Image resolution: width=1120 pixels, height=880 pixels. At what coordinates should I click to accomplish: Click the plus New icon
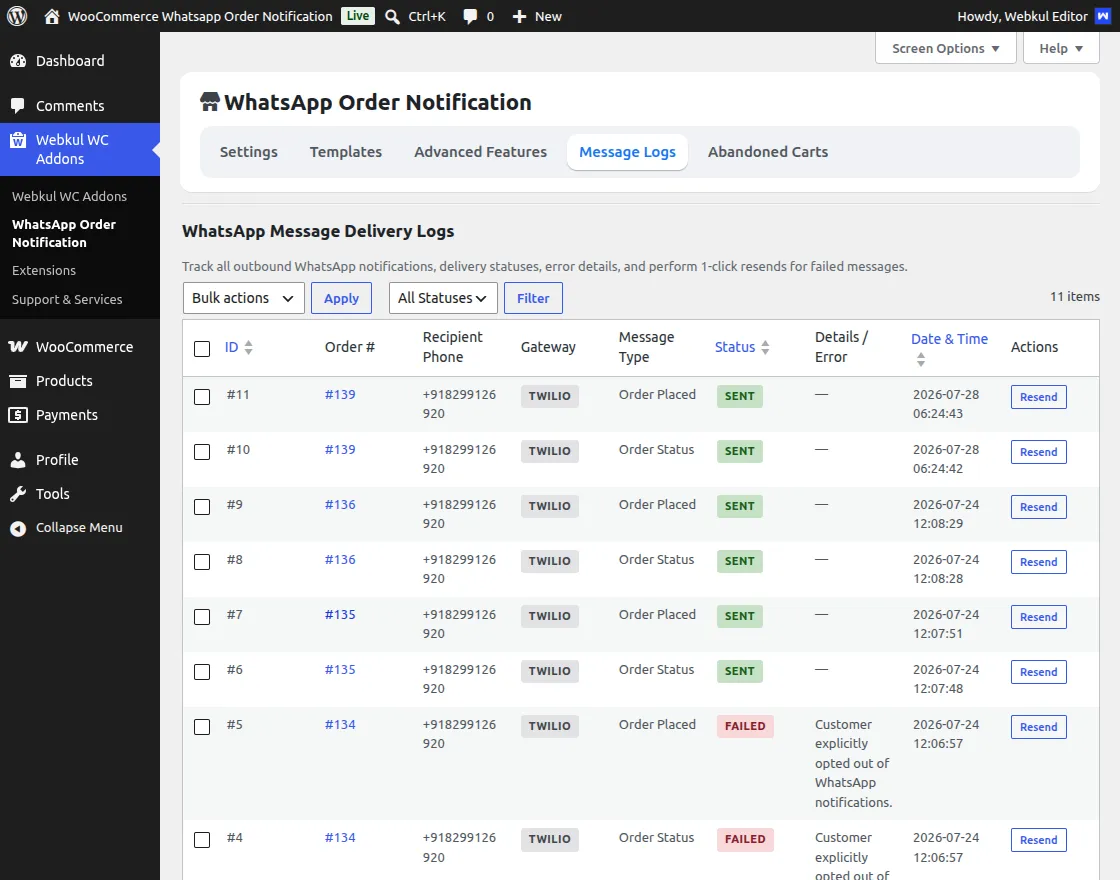pyautogui.click(x=519, y=16)
